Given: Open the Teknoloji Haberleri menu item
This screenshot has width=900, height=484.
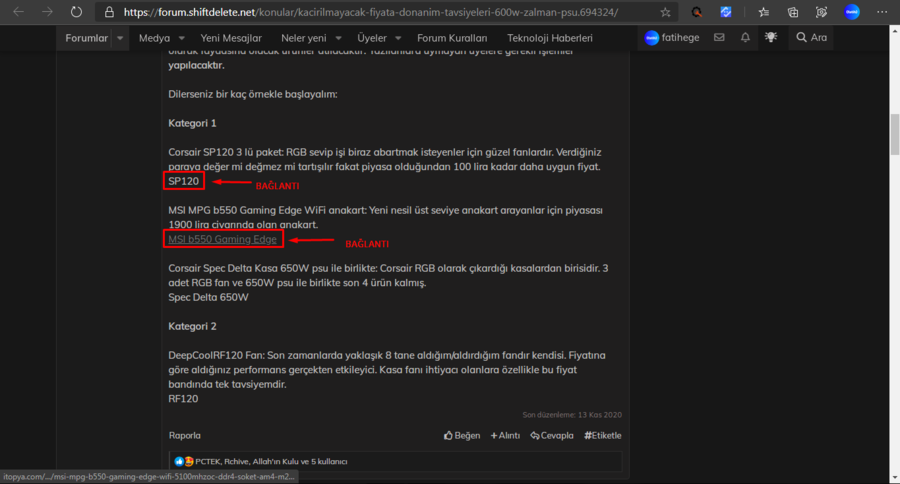Looking at the screenshot, I should click(550, 38).
